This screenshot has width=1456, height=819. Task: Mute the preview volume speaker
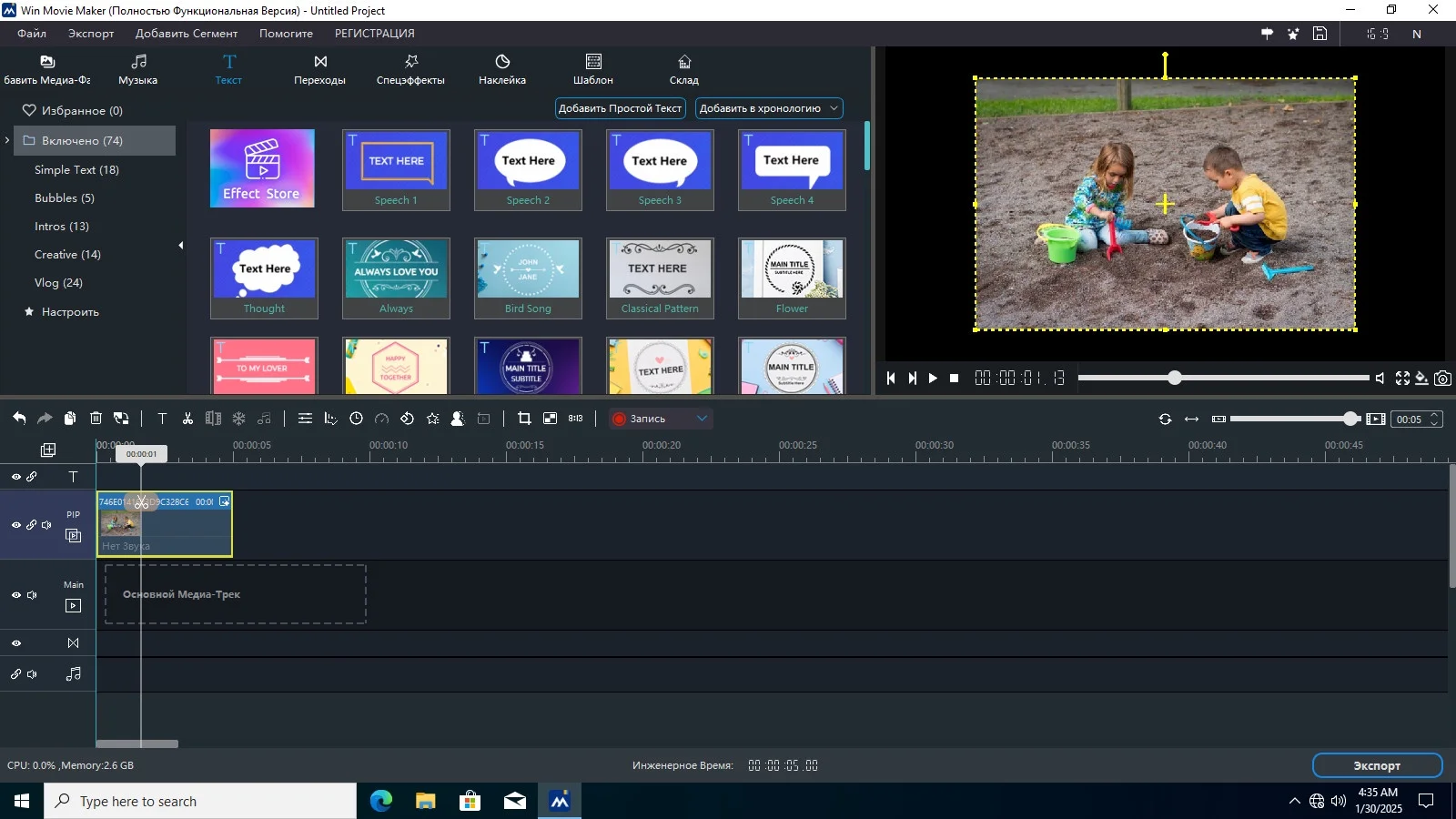(1380, 379)
